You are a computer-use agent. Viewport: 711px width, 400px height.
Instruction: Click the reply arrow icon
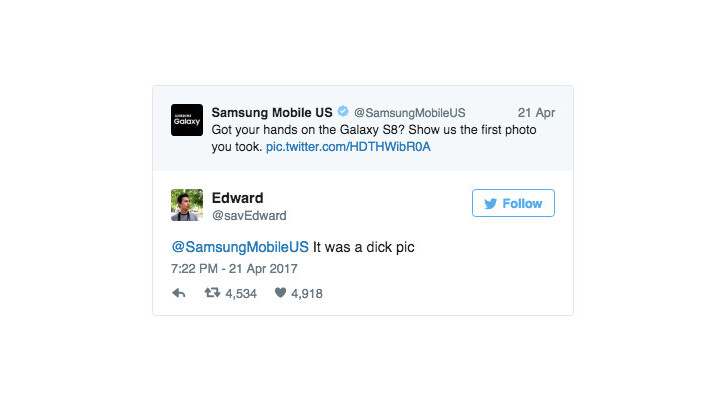[x=179, y=293]
